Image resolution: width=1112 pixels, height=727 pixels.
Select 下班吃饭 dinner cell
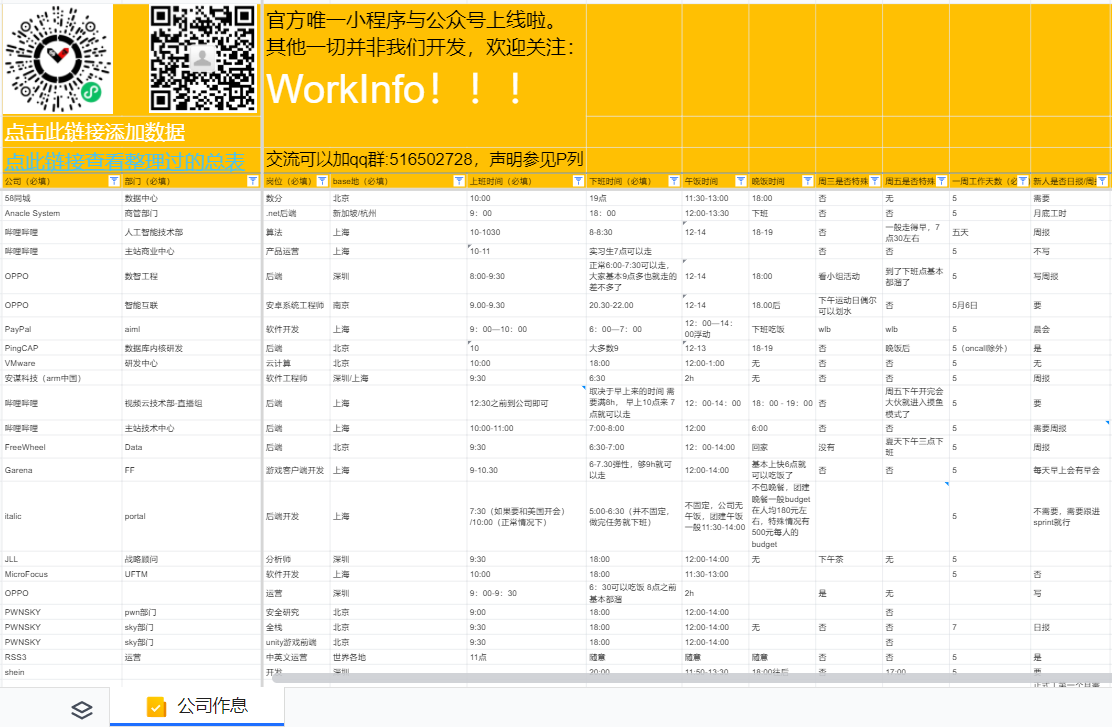pos(782,329)
